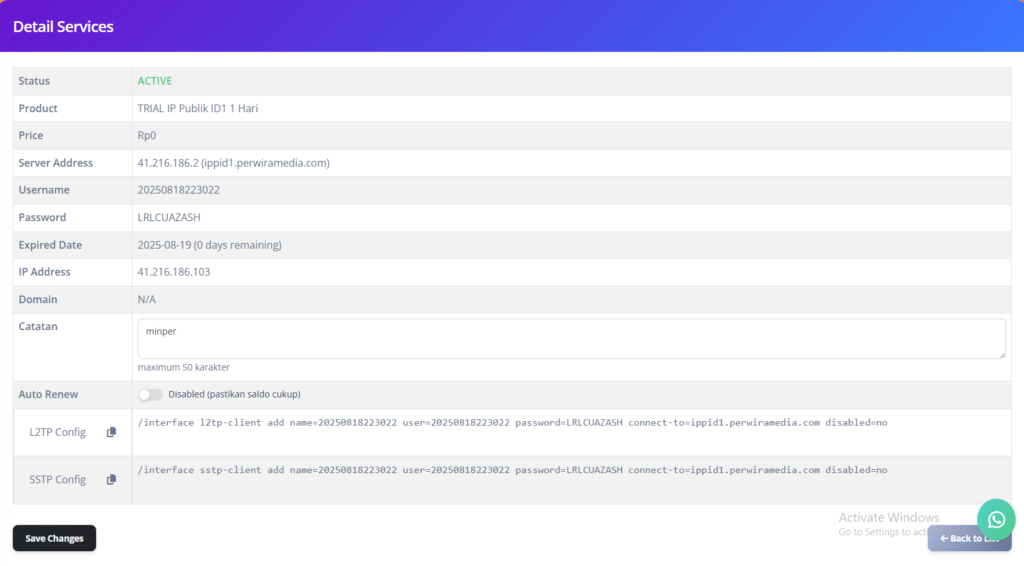Select the L2TP Config tab label
The width and height of the screenshot is (1024, 566).
point(58,432)
